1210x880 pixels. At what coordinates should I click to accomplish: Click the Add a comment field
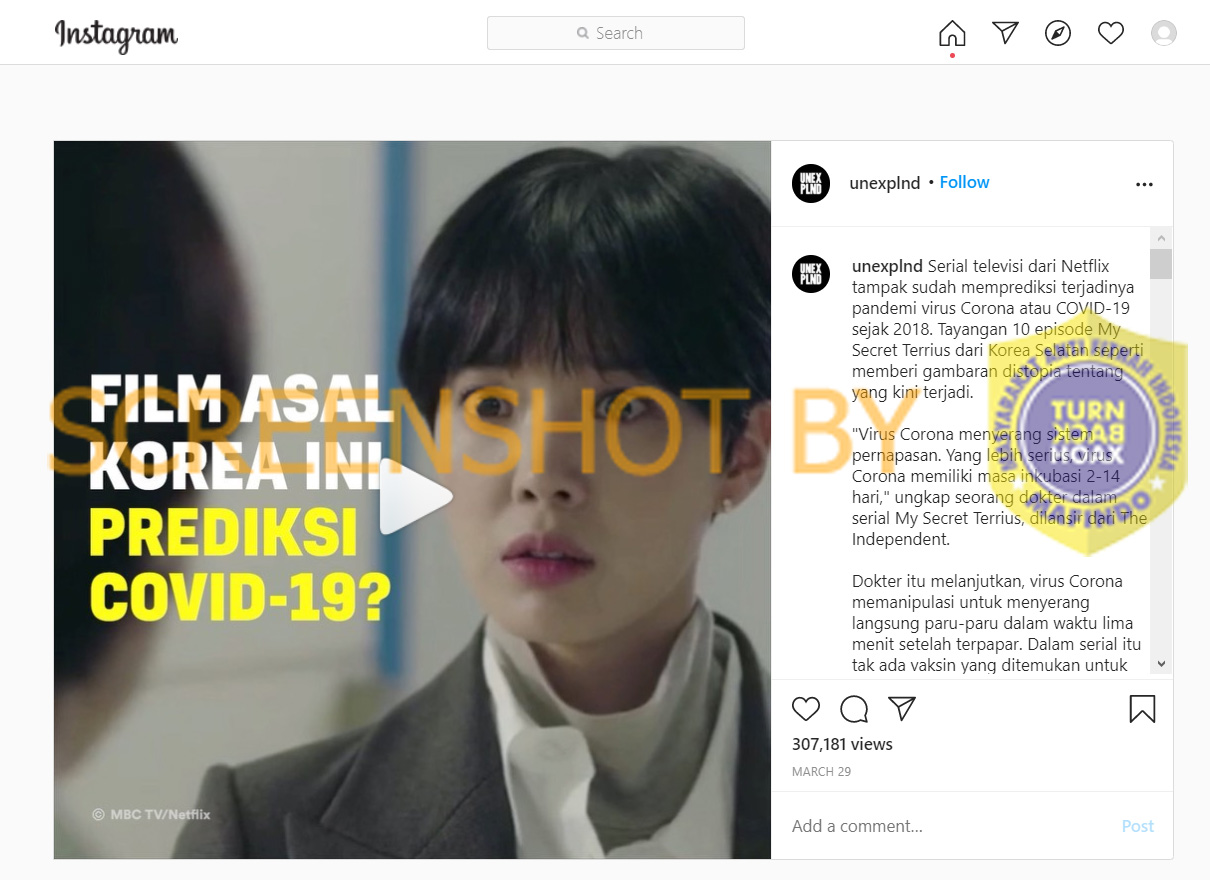(950, 826)
